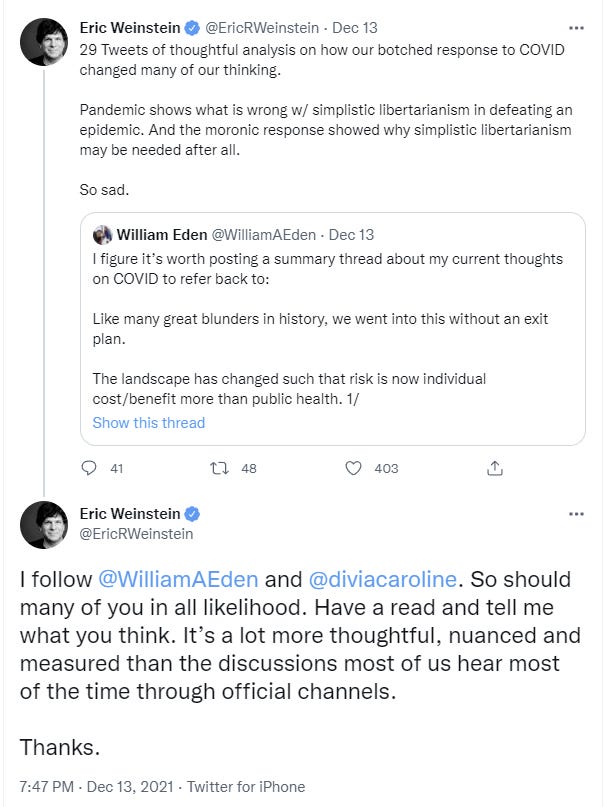Viewport: 605px width, 807px height.
Task: Open Eric Weinstein's avatar on the top tweet
Action: [44, 44]
